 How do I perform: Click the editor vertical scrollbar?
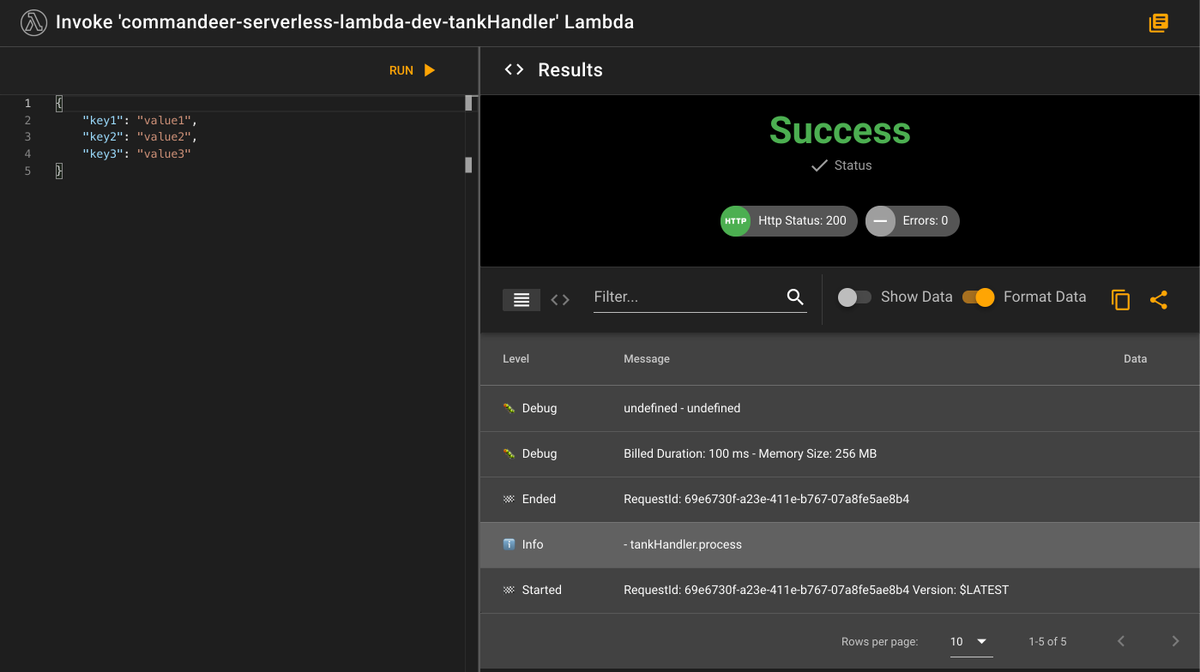click(468, 134)
